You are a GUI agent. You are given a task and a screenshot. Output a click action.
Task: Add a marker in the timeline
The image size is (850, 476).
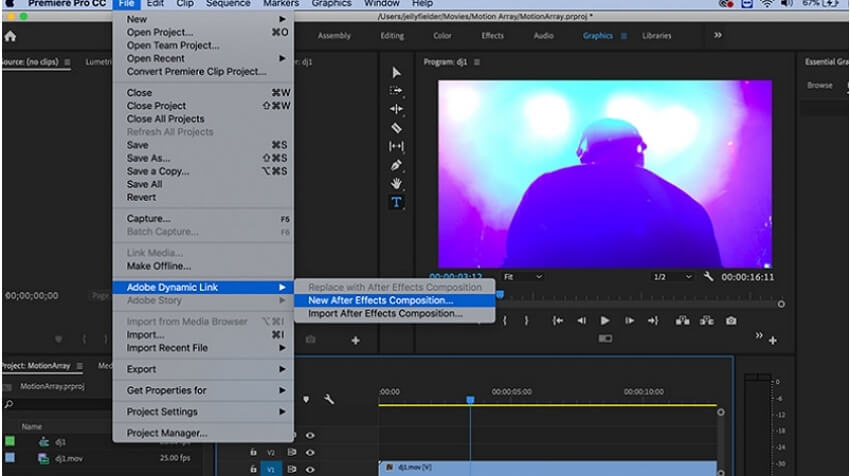(306, 400)
